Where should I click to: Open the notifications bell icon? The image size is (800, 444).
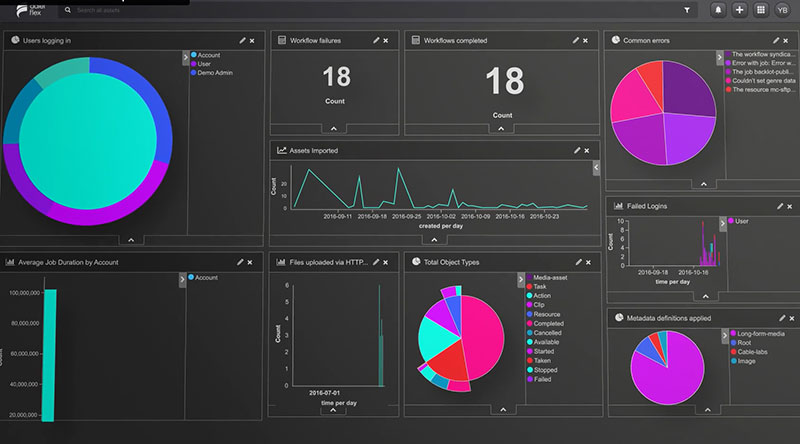pos(718,10)
